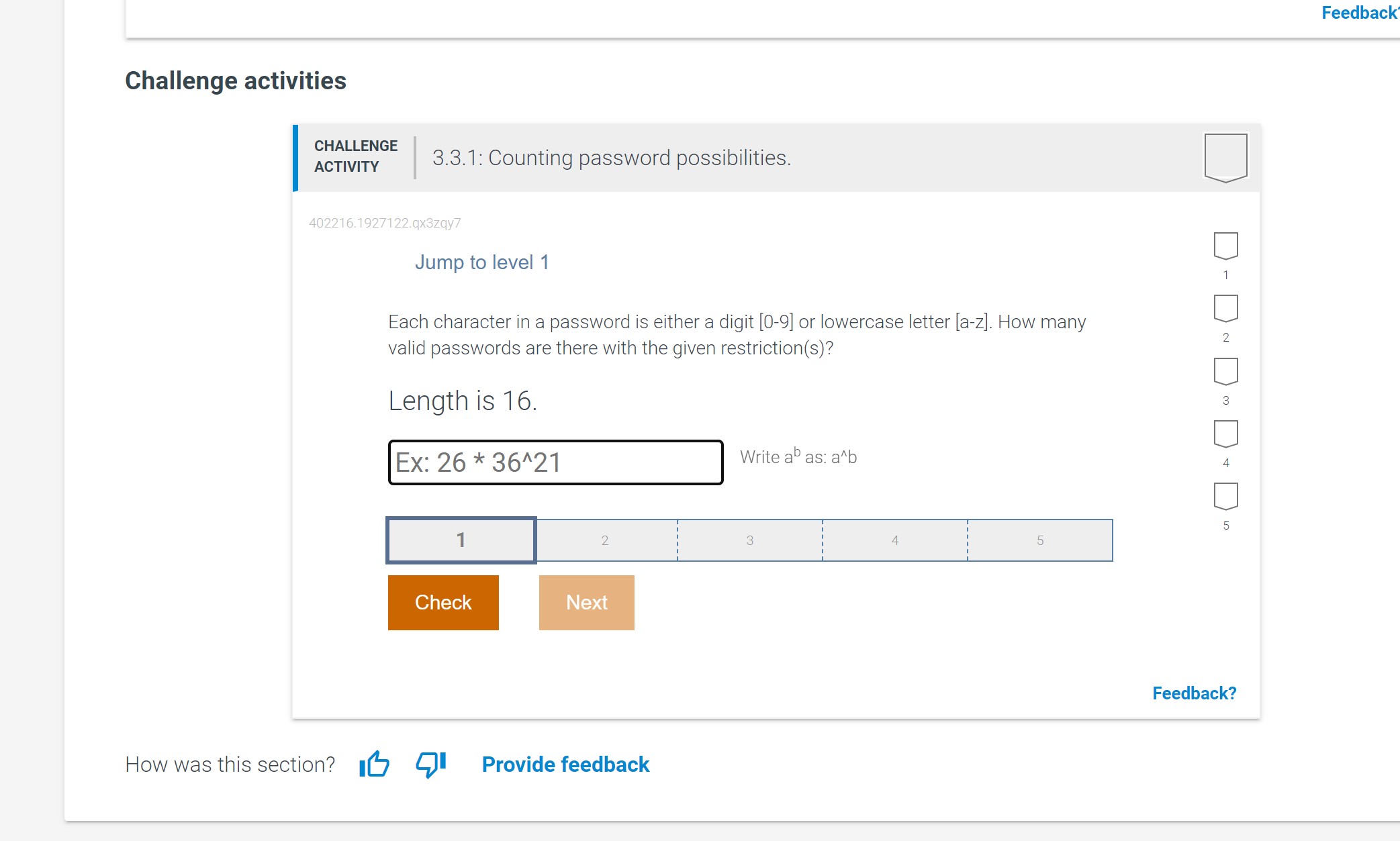Select level 2 shield indicator on right
Image resolution: width=1400 pixels, height=841 pixels.
pos(1225,309)
